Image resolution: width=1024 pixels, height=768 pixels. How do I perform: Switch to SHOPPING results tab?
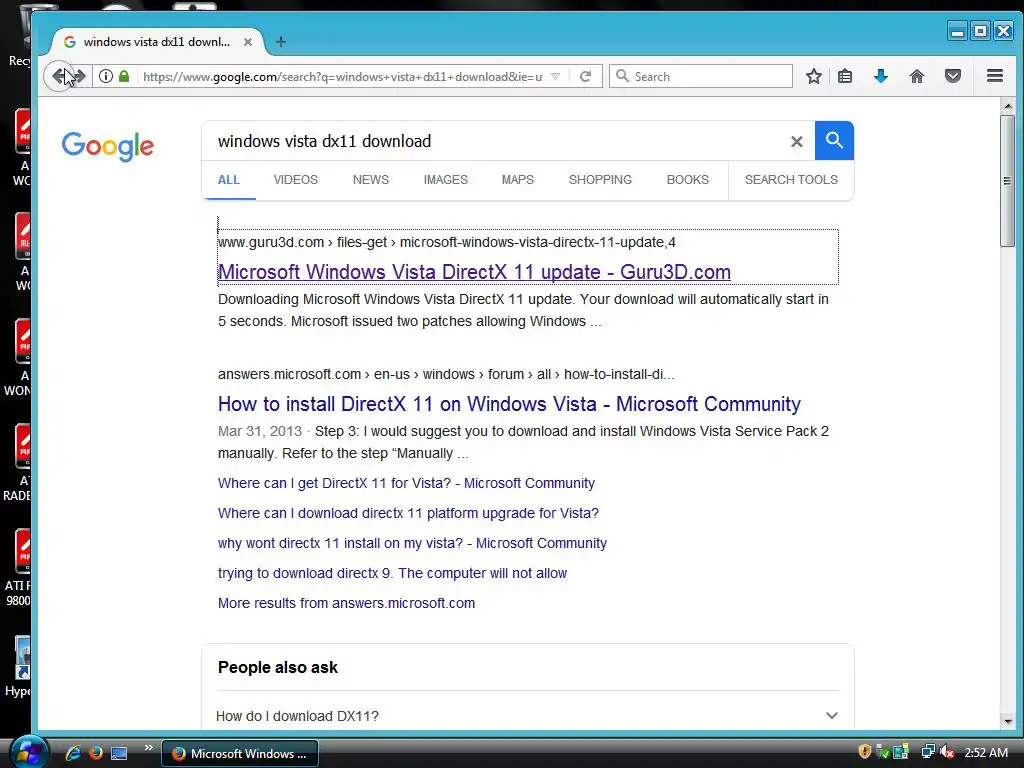tap(600, 180)
